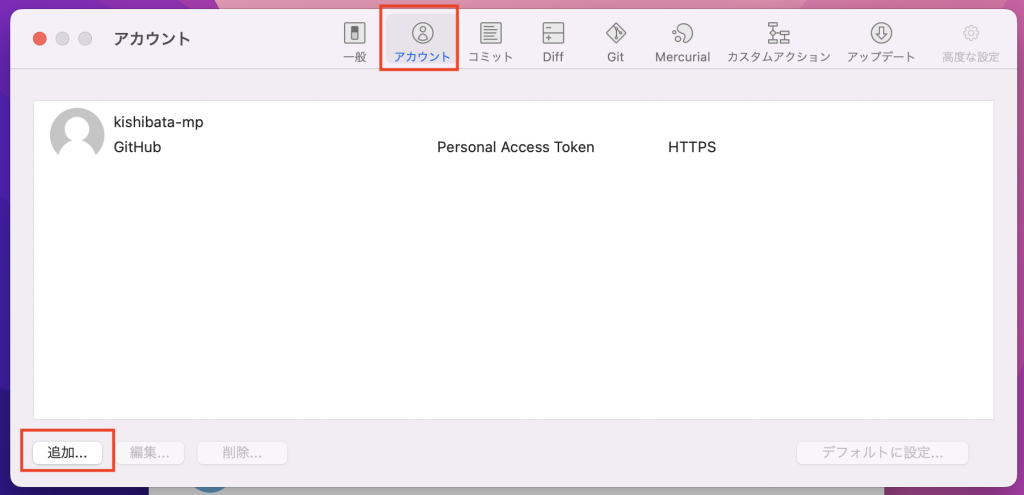This screenshot has width=1024, height=495.
Task: Open the 一般 general preferences tab
Action: 355,42
